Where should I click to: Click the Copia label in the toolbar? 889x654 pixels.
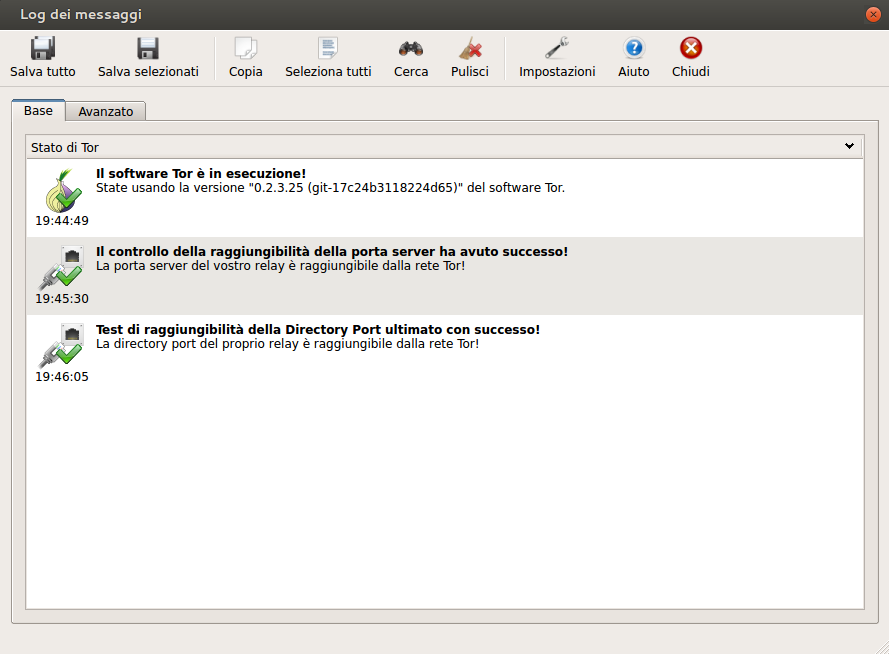pyautogui.click(x=245, y=72)
